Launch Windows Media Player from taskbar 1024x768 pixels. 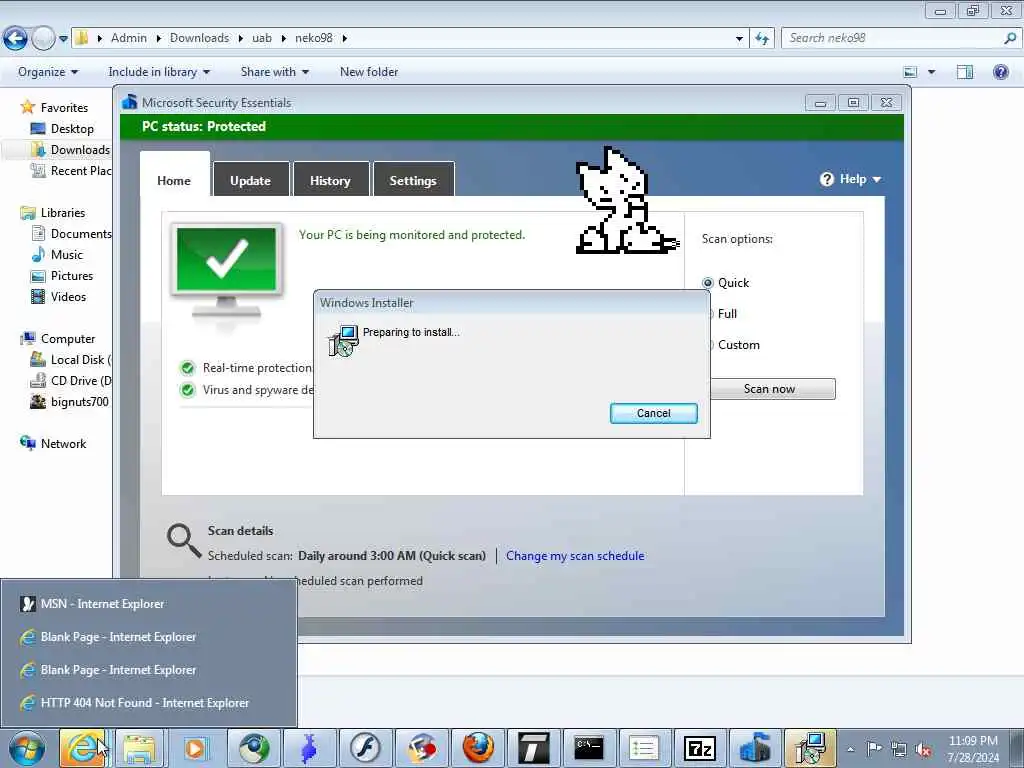click(195, 748)
